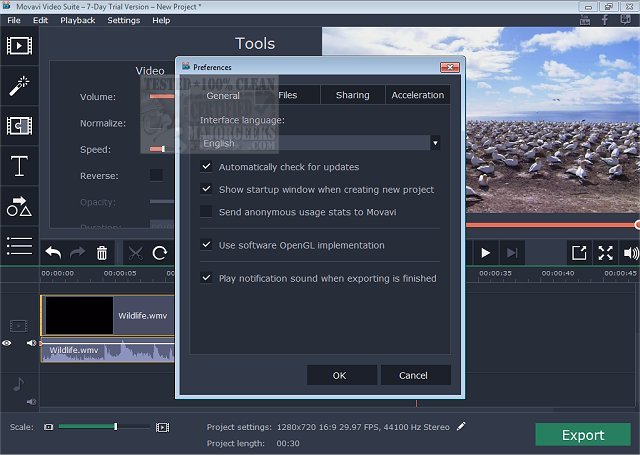The image size is (640, 455).
Task: Open the Import media panel icon
Action: click(x=19, y=45)
